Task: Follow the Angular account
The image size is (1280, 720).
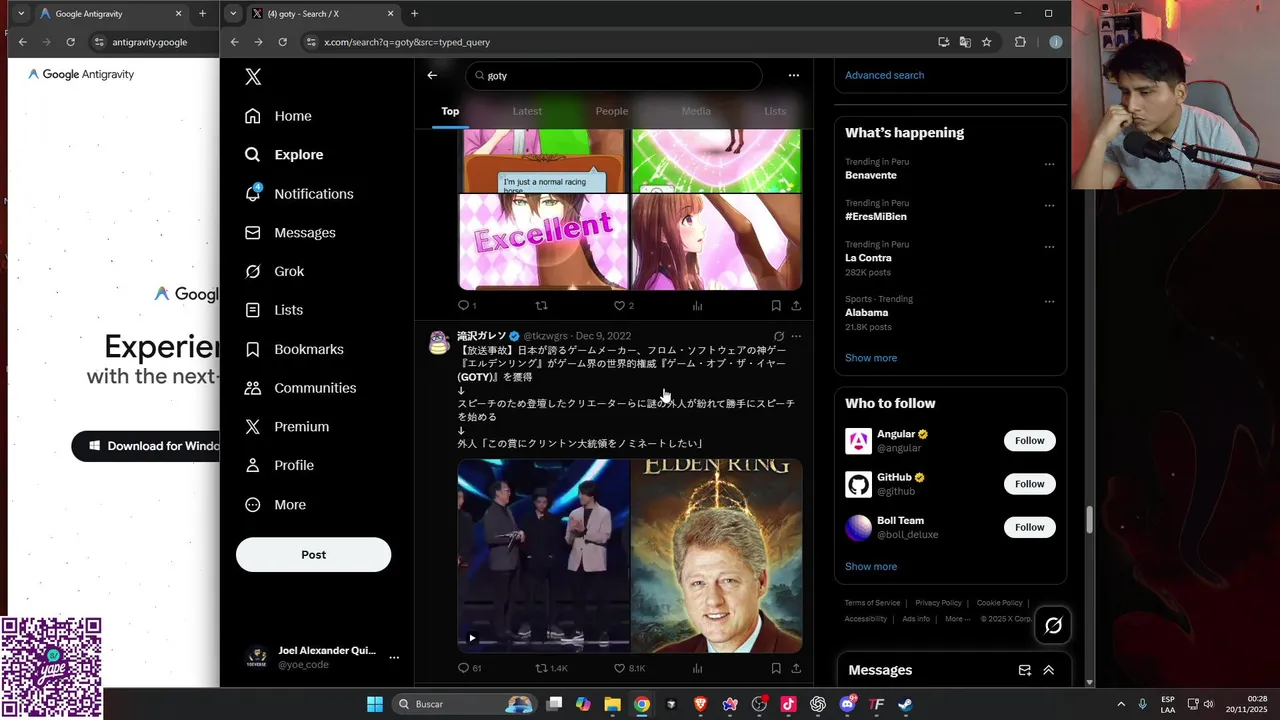Action: [1029, 441]
